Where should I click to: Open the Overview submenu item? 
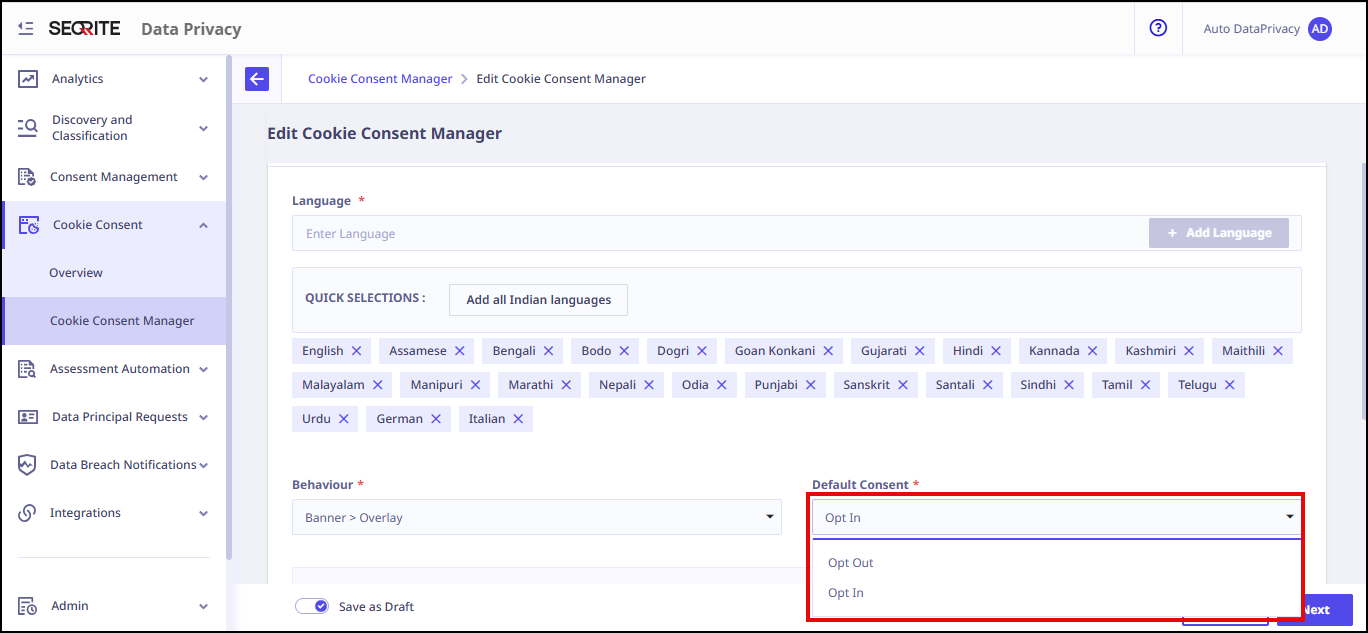(76, 273)
